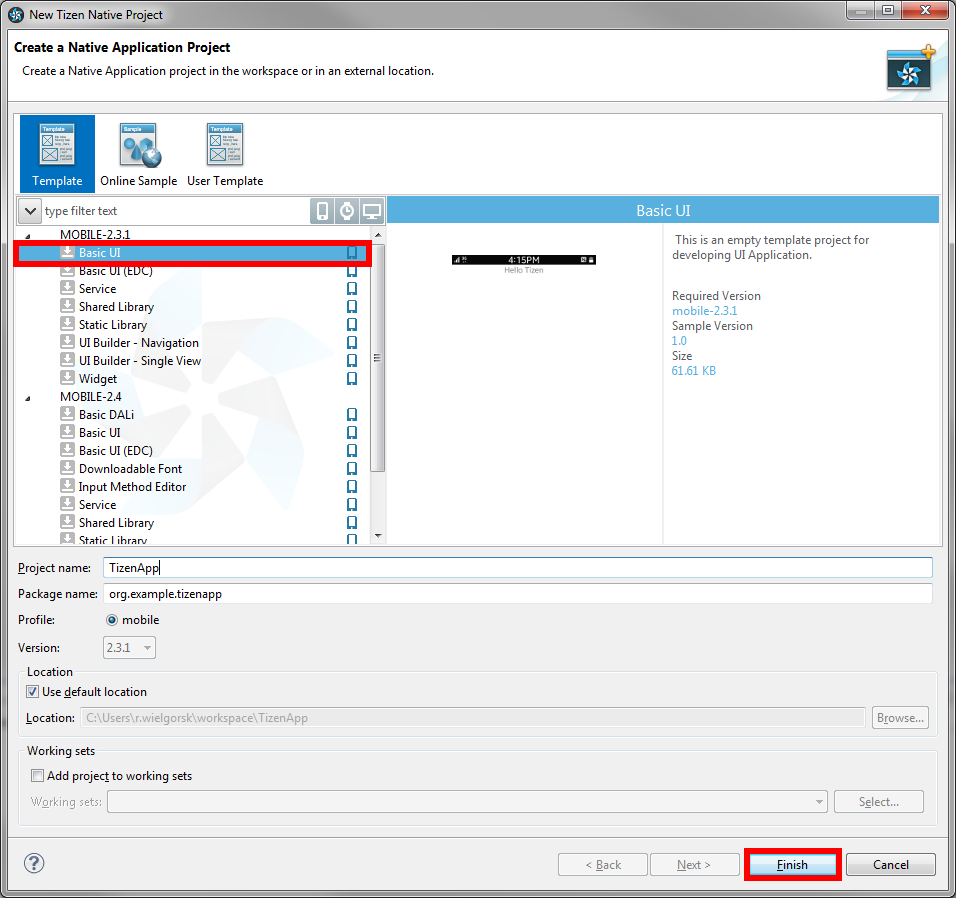This screenshot has width=956, height=898.
Task: Click the help question mark icon
Action: coord(34,863)
